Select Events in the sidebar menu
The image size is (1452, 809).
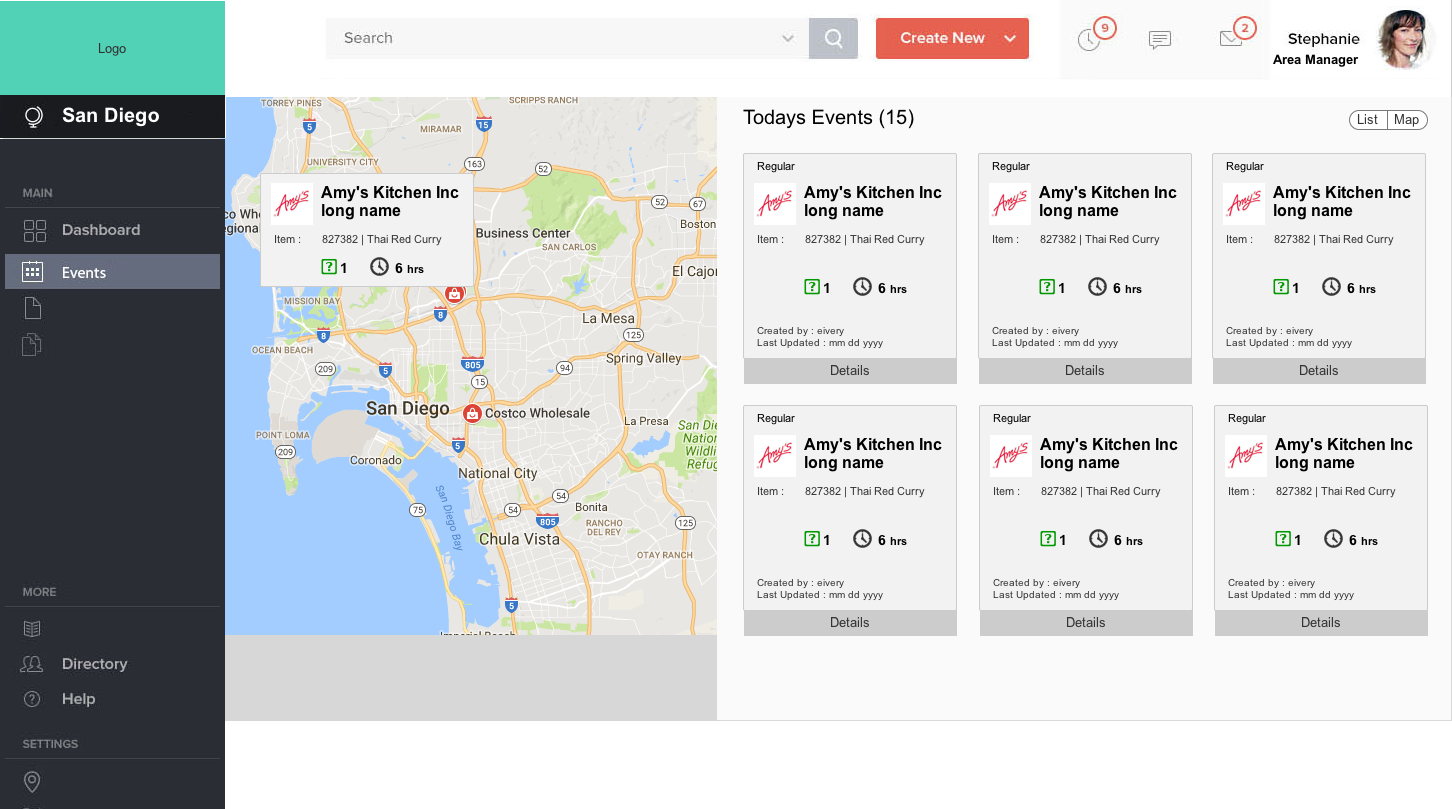(84, 272)
